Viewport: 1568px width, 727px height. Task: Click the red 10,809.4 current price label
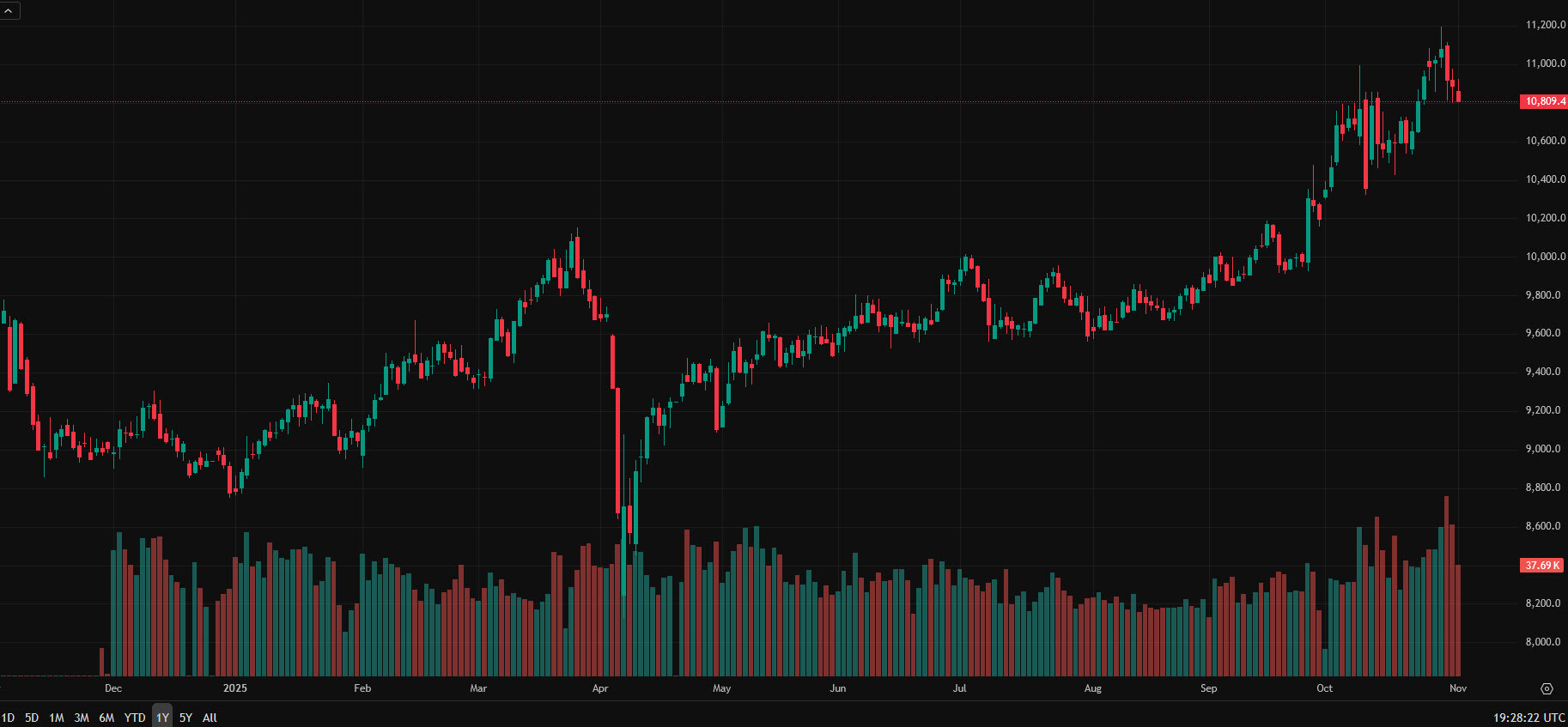1544,101
